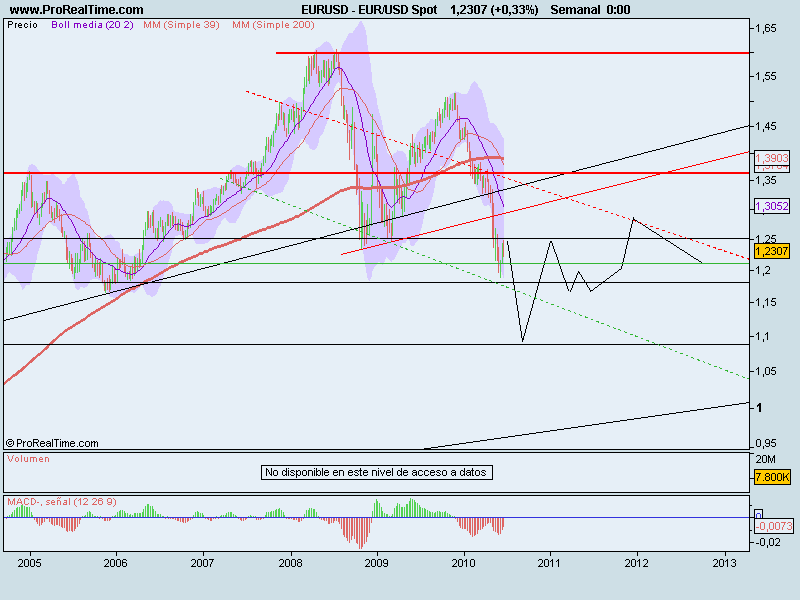The width and height of the screenshot is (800, 600).
Task: Click the MACD-, señal (12 26 9) label
Action: (x=62, y=502)
